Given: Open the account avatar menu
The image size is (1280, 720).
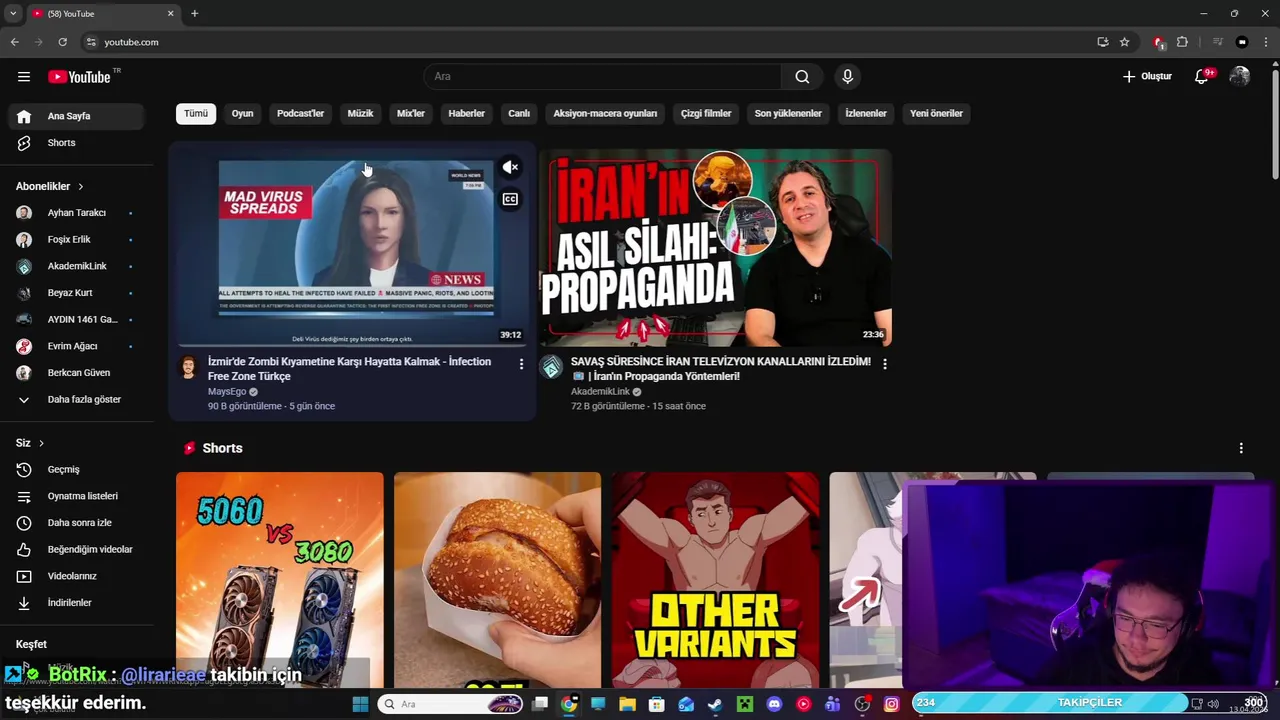Looking at the screenshot, I should tap(1240, 77).
